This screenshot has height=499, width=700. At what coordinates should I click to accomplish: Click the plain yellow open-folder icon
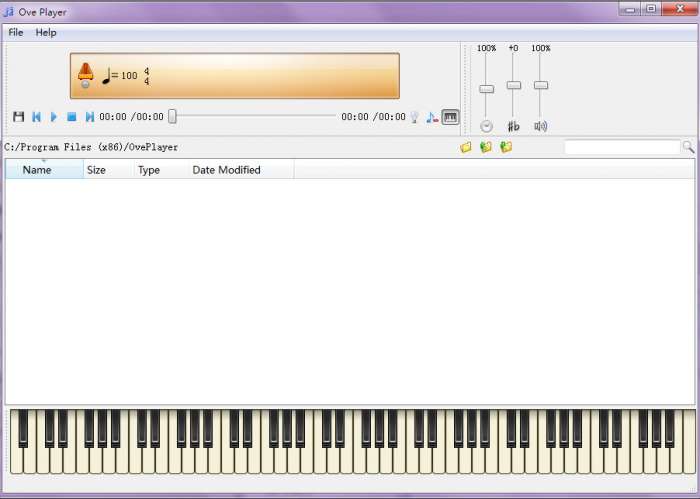point(466,147)
